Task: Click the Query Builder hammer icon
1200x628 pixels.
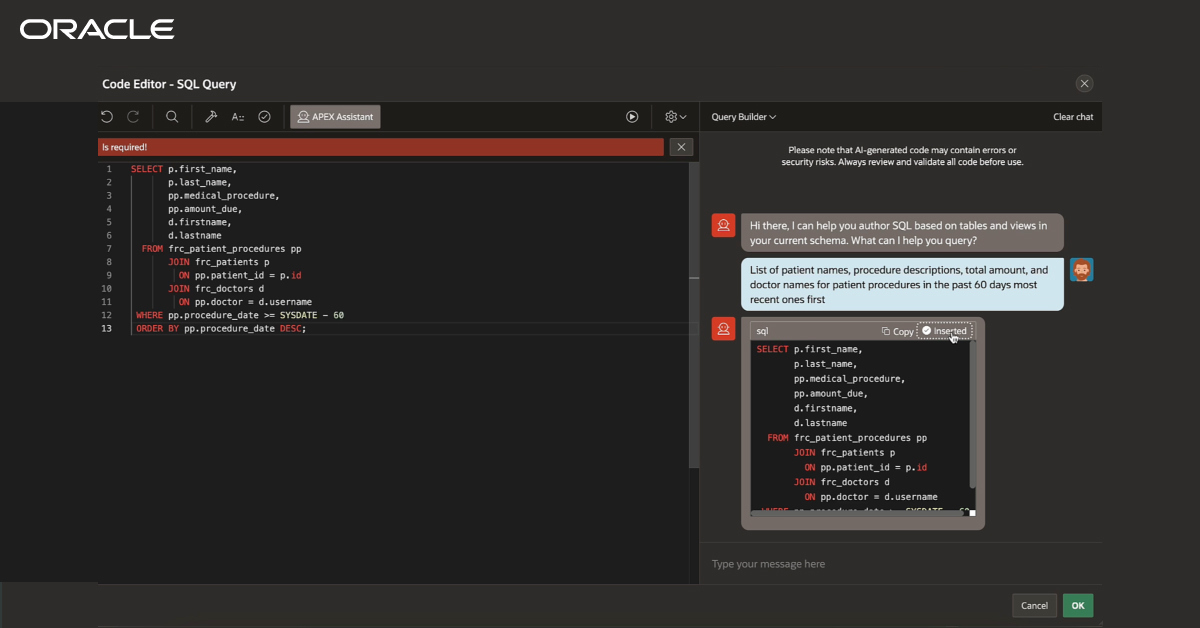Action: tap(211, 117)
